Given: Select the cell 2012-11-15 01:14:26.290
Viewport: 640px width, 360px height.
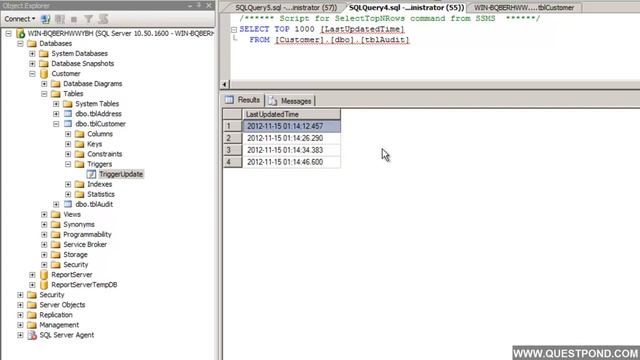Looking at the screenshot, I should (x=291, y=138).
